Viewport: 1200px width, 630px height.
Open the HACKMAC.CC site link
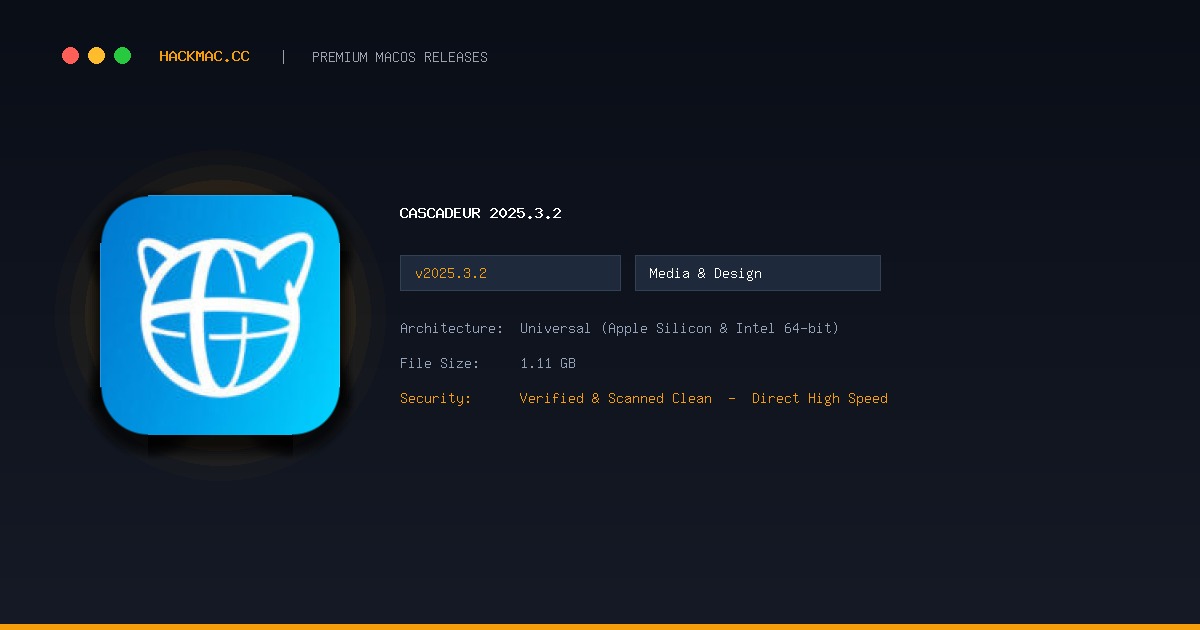204,57
